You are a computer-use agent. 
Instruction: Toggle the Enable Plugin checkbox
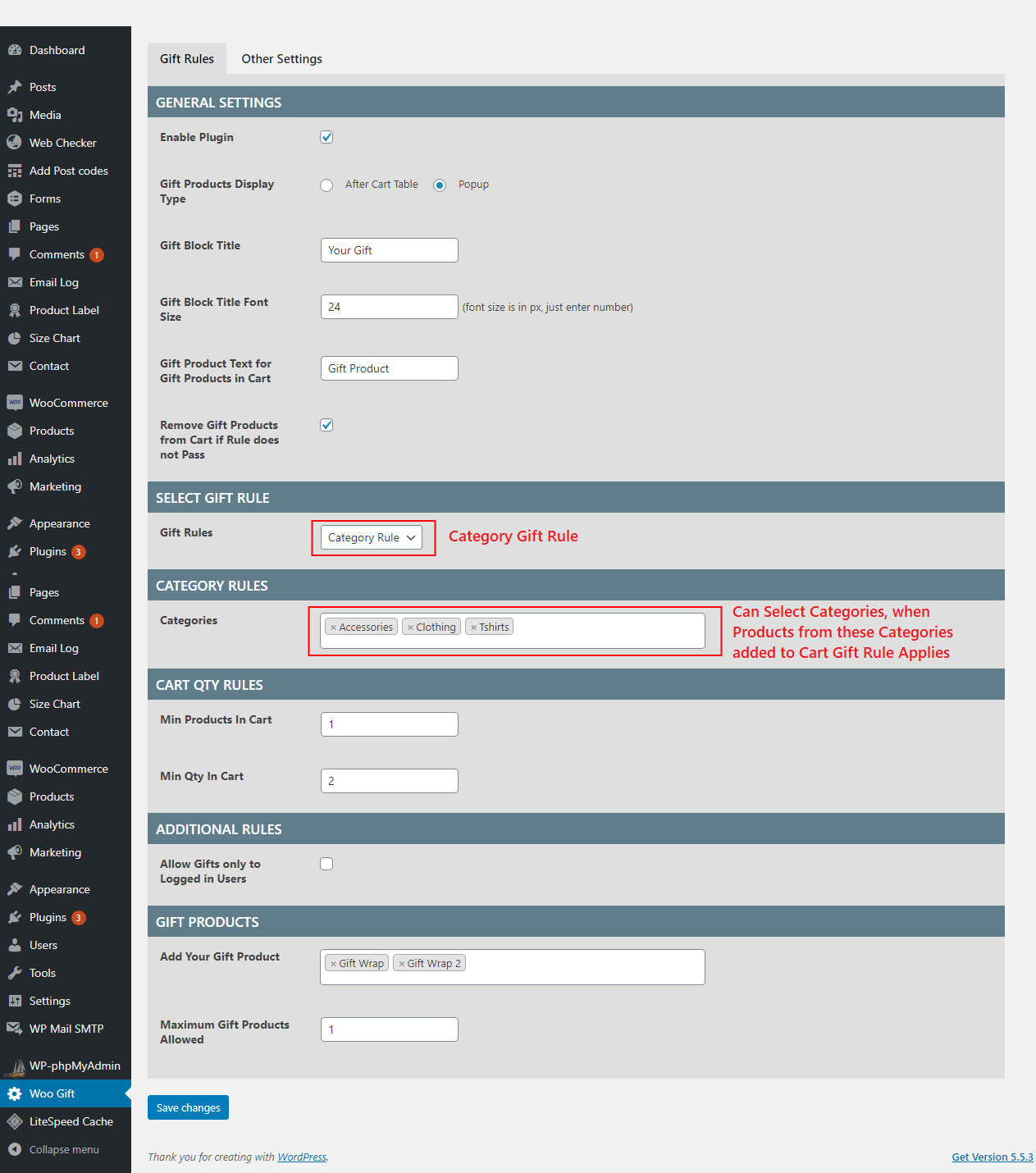pyautogui.click(x=326, y=137)
